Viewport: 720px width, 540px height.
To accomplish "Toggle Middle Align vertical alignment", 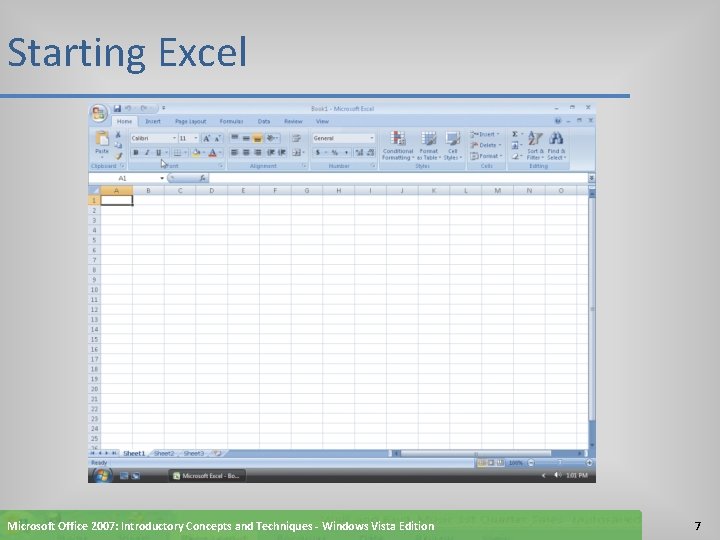I will [x=246, y=138].
